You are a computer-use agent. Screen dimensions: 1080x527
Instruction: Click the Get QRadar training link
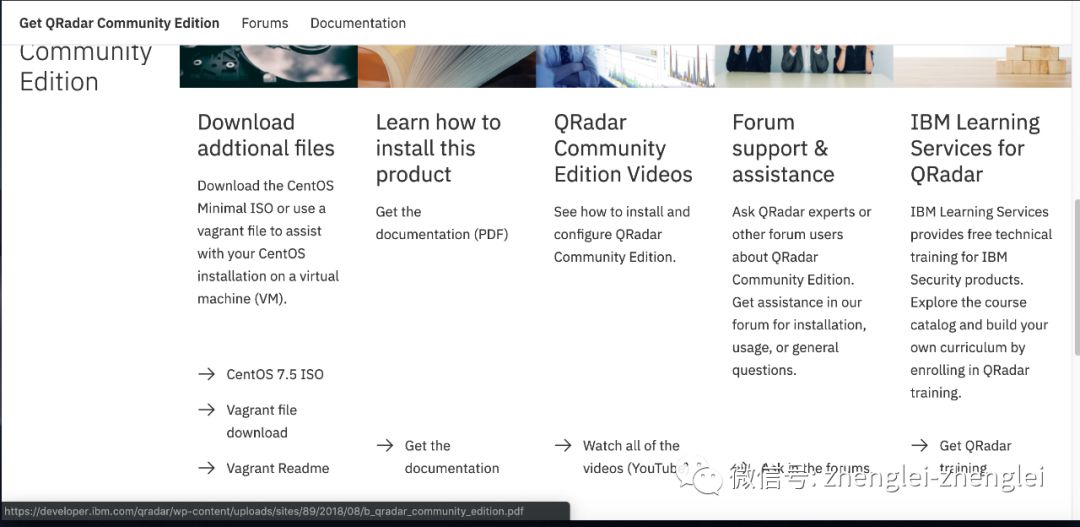tap(975, 457)
